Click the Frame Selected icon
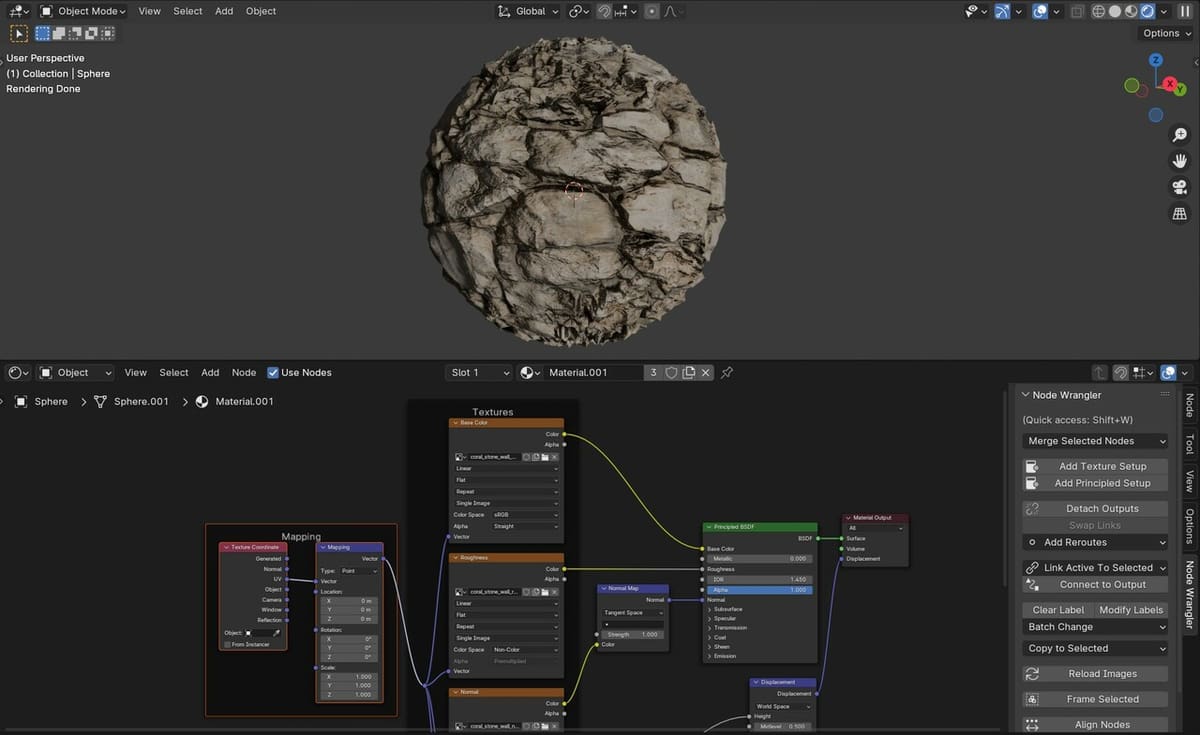The height and width of the screenshot is (735, 1200). pos(1033,700)
